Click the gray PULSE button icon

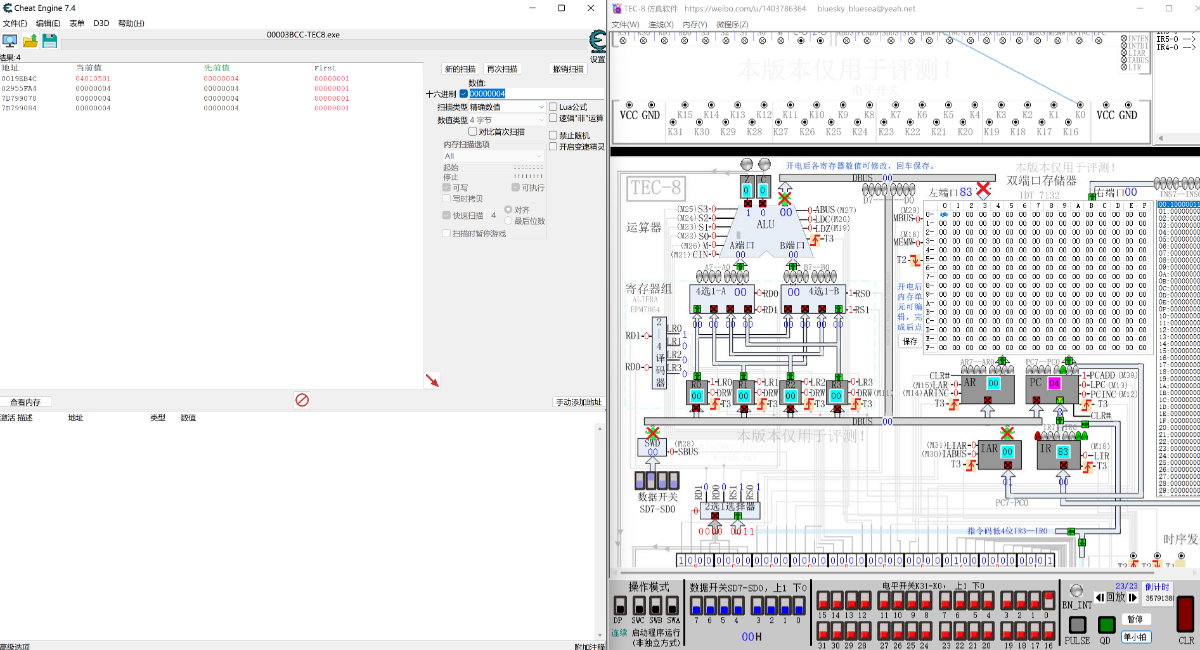(x=1077, y=625)
